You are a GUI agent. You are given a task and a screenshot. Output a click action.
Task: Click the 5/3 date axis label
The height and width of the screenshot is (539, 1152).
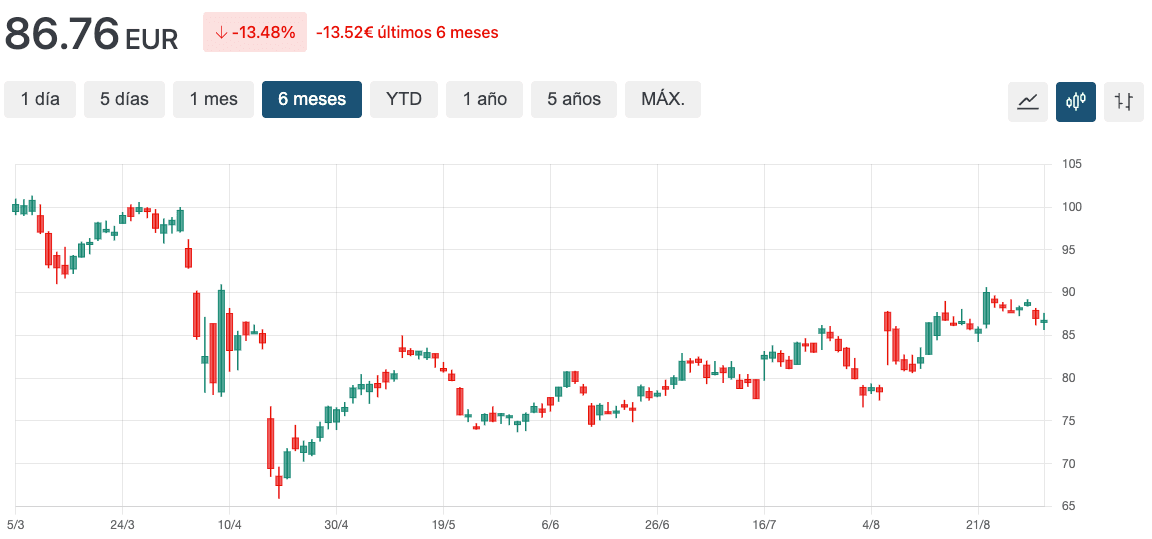tap(15, 525)
